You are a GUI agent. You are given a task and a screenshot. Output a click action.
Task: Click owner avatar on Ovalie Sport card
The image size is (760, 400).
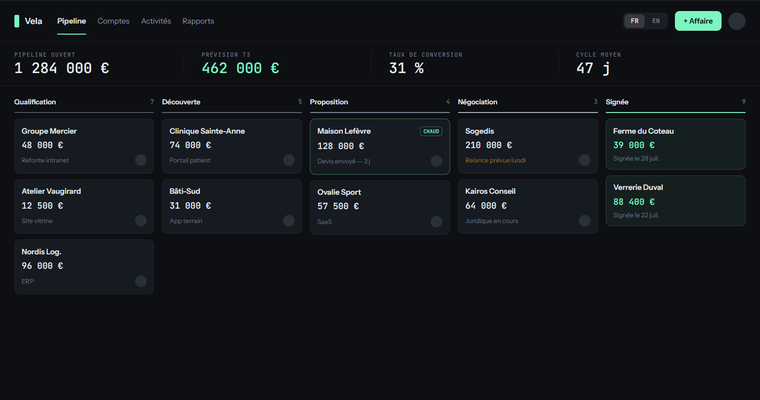(x=436, y=222)
